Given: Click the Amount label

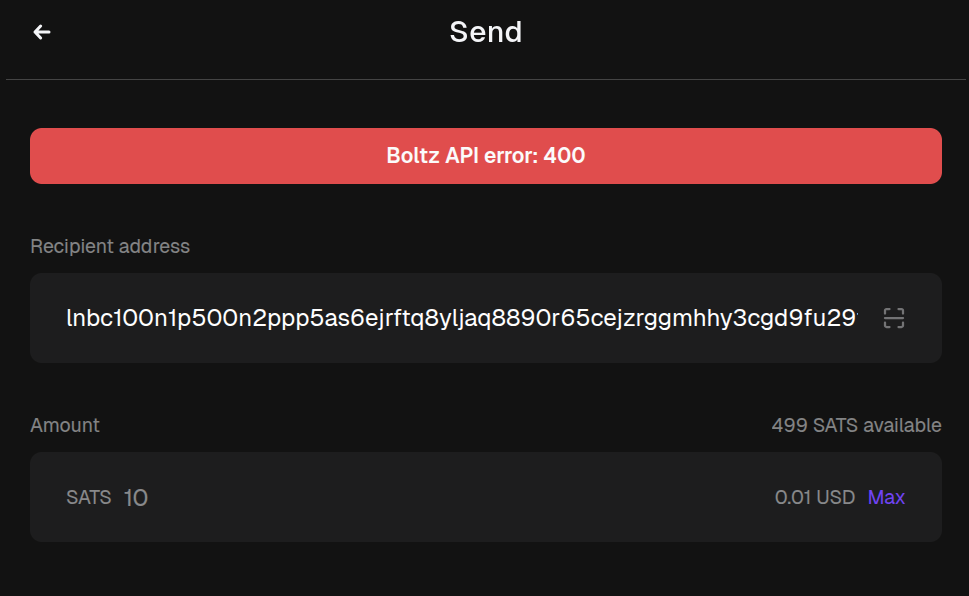Looking at the screenshot, I should tap(65, 425).
